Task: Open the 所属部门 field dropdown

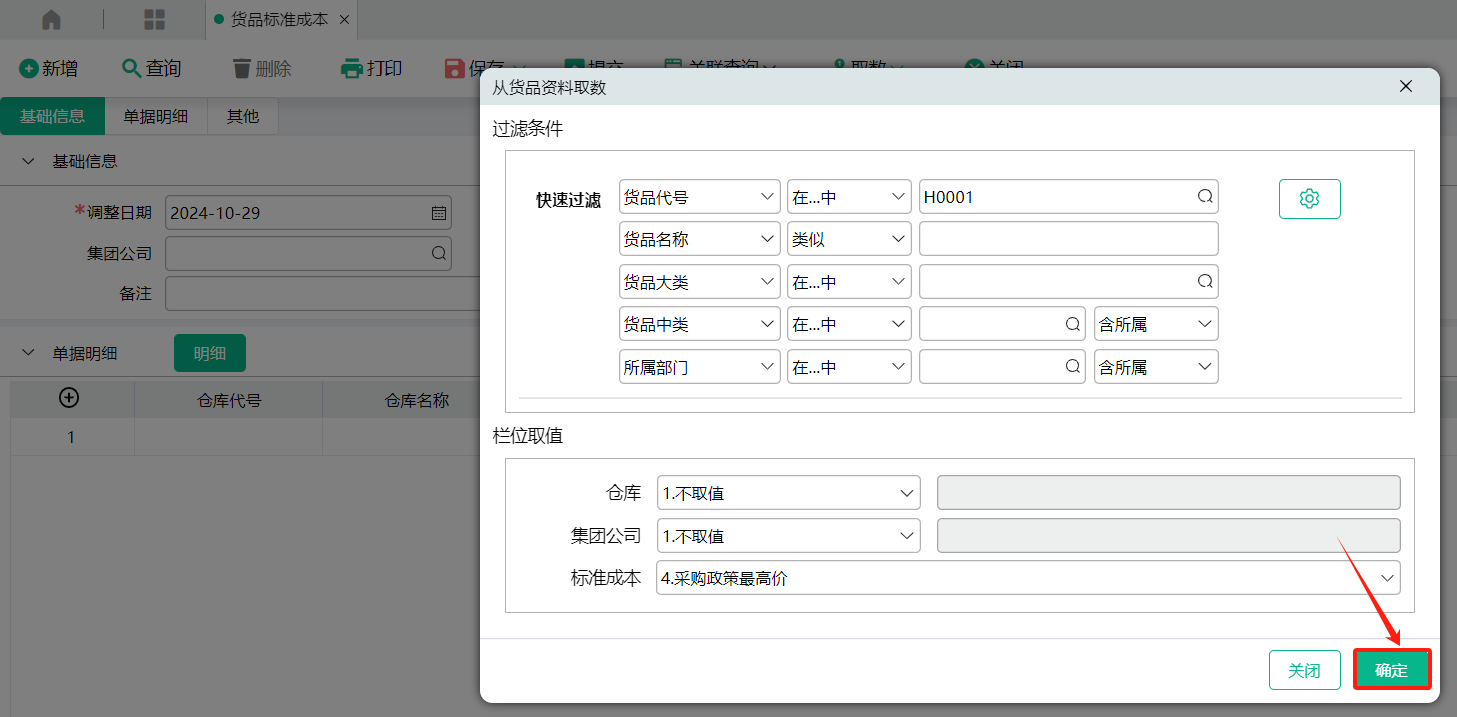Action: click(x=699, y=367)
